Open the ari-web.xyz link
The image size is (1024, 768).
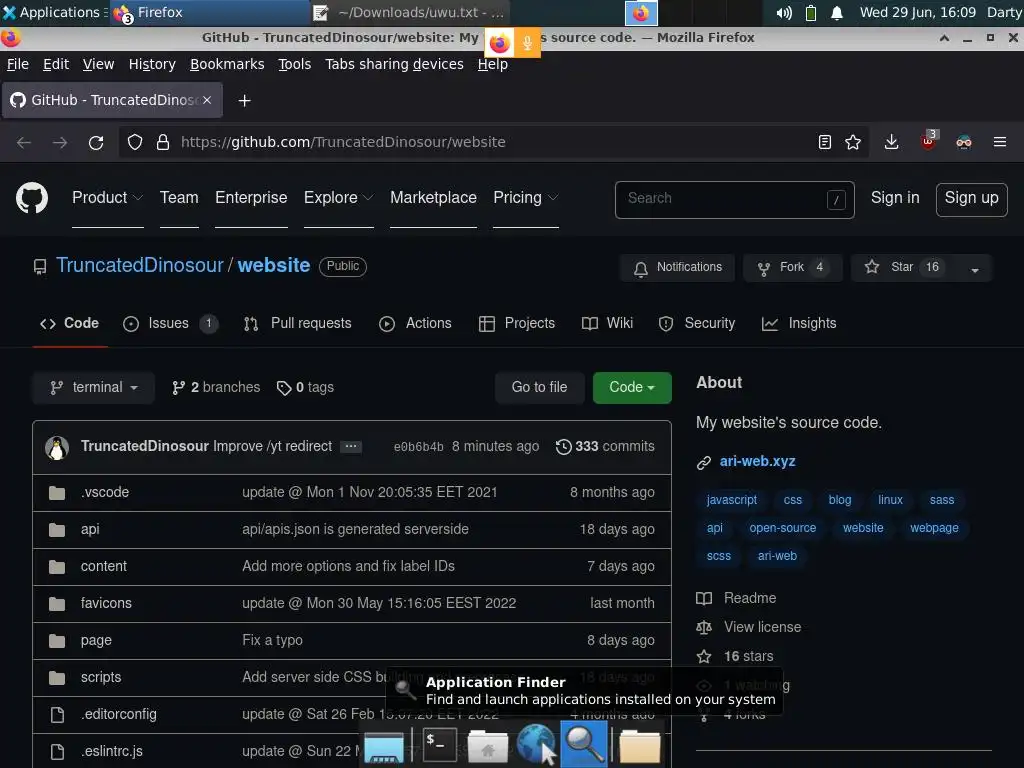click(757, 462)
